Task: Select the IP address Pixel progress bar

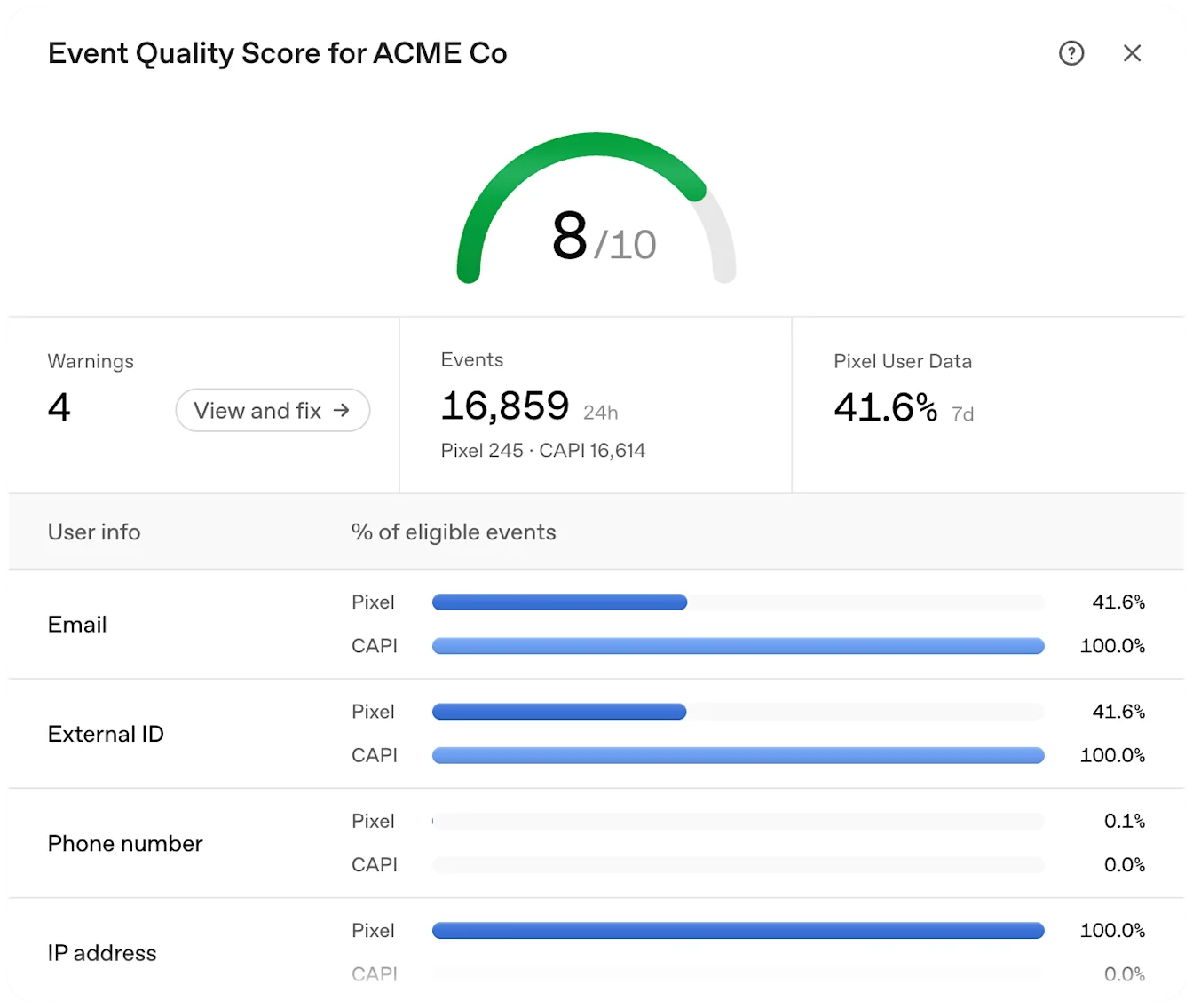Action: click(x=738, y=930)
